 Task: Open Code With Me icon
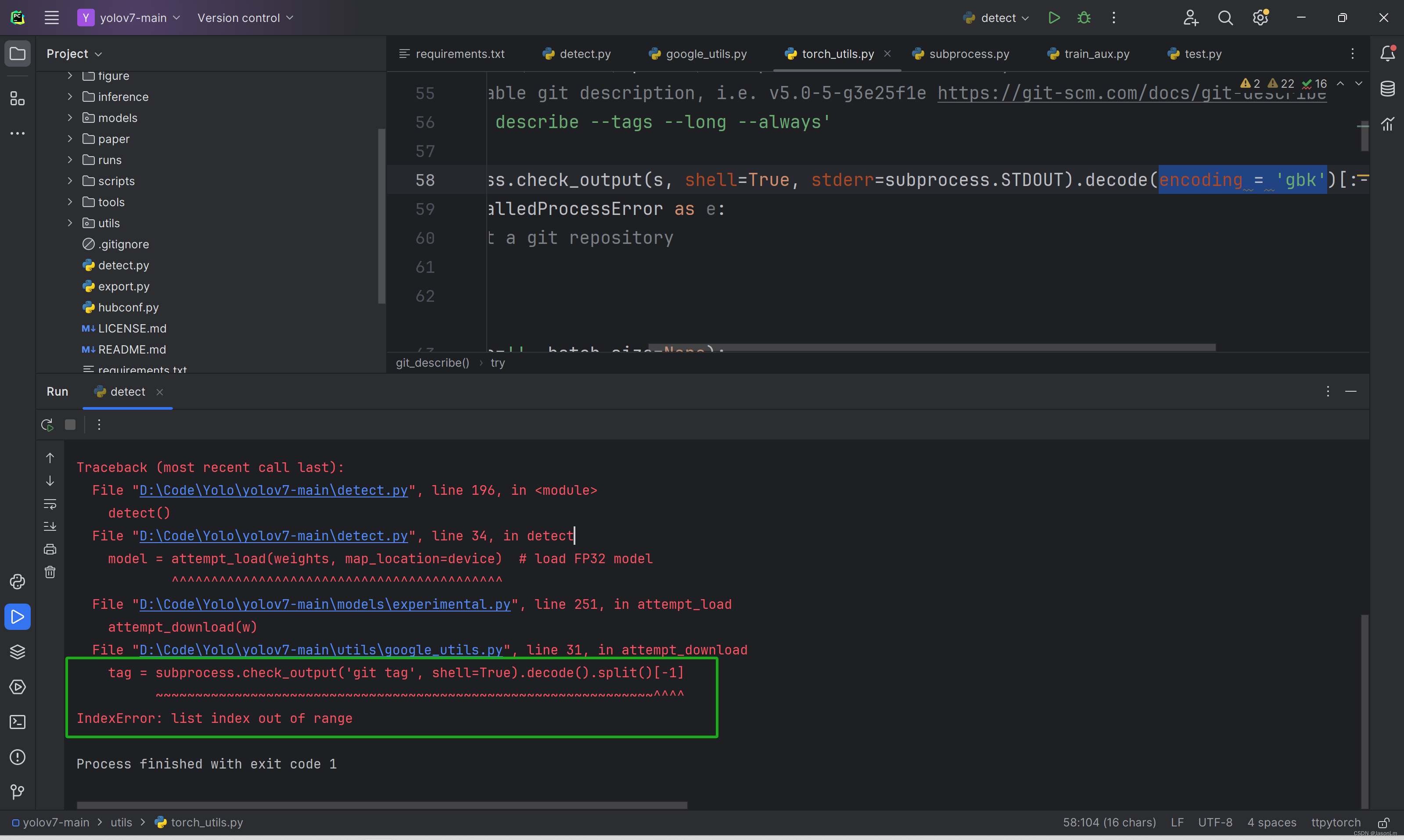tap(1191, 18)
